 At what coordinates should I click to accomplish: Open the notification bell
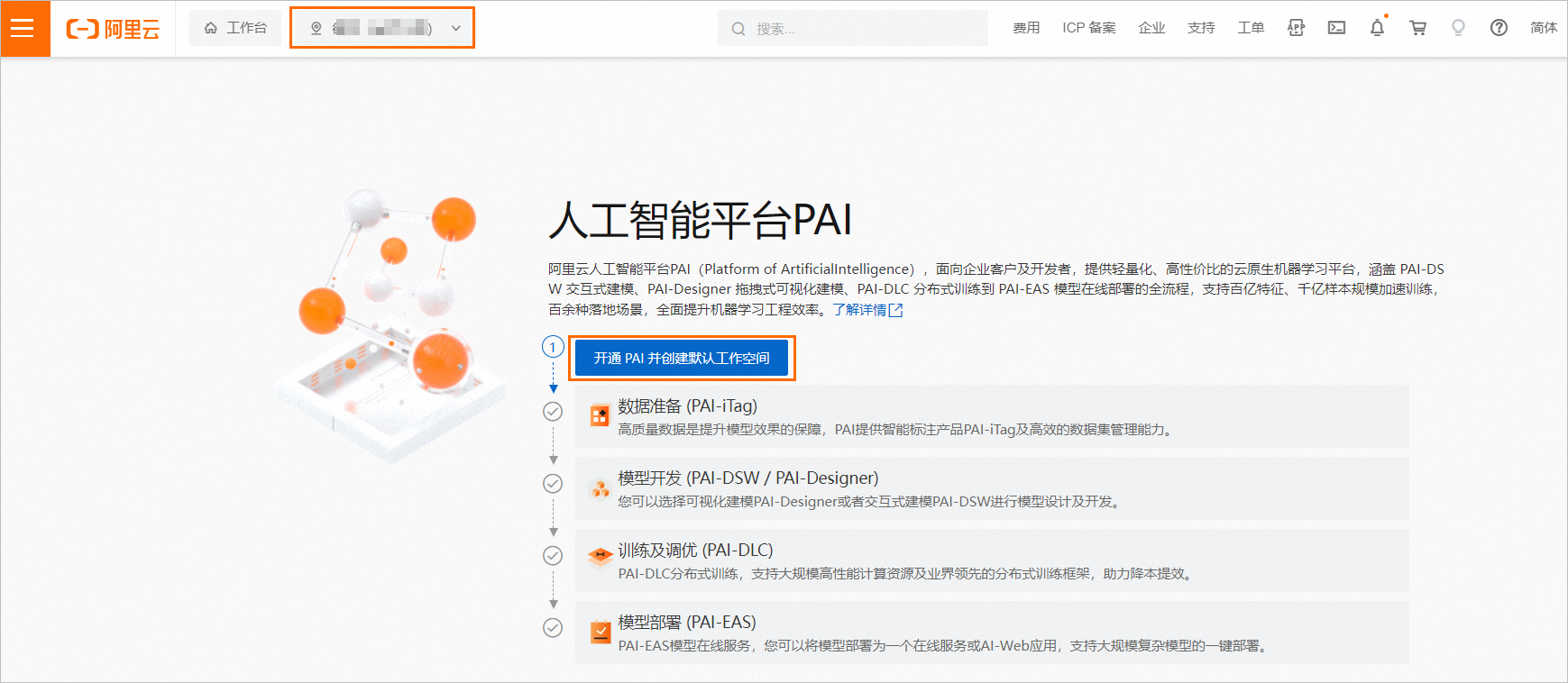click(x=1377, y=28)
